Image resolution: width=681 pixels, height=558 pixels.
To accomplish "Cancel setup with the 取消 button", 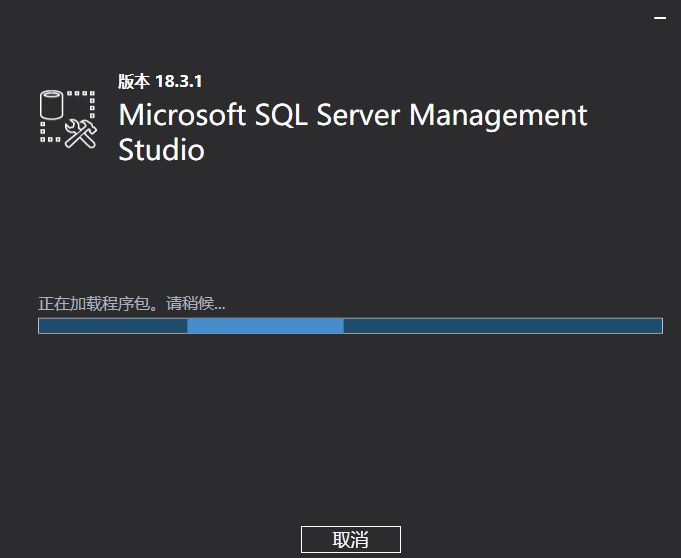I will (350, 539).
